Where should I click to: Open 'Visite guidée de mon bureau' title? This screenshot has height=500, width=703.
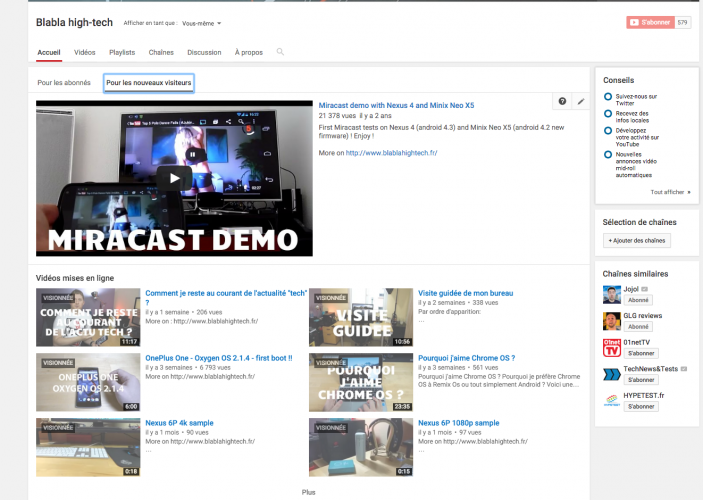465,293
